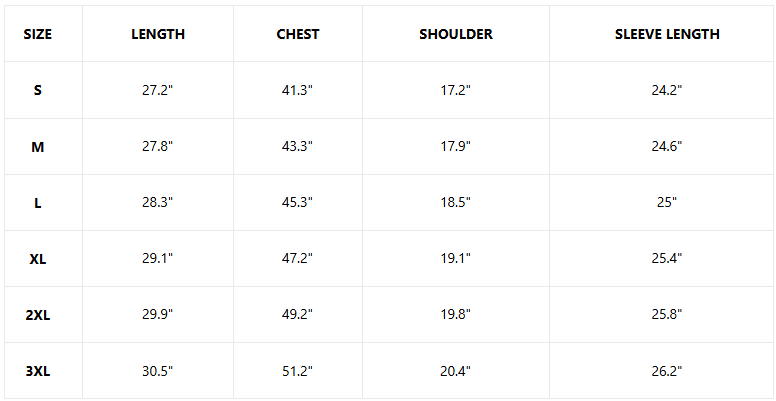Click the 30.5" length value
776x401 pixels.
158,371
